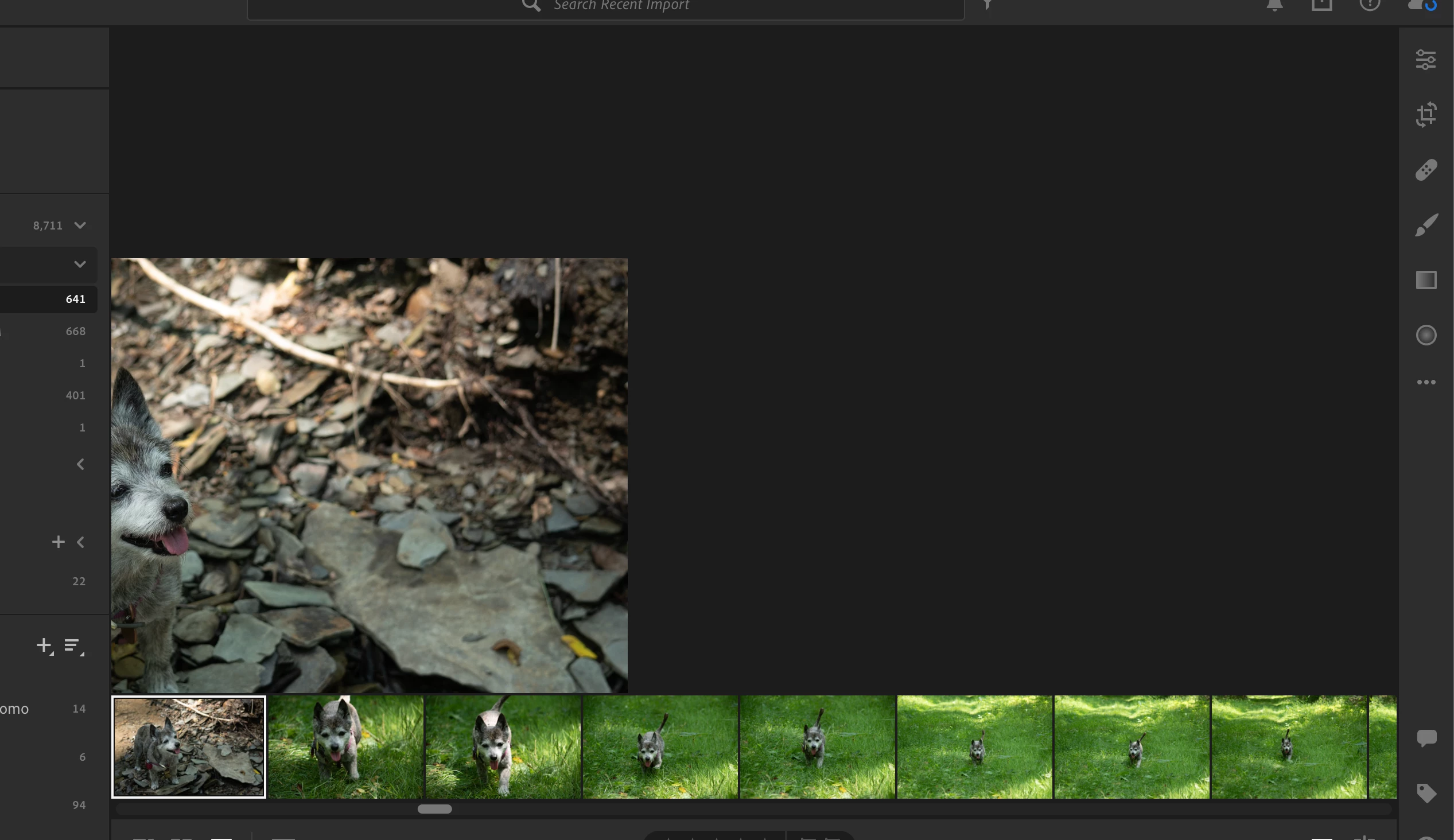Select the Crop and Rotate tool
Image resolution: width=1454 pixels, height=840 pixels.
1426,114
